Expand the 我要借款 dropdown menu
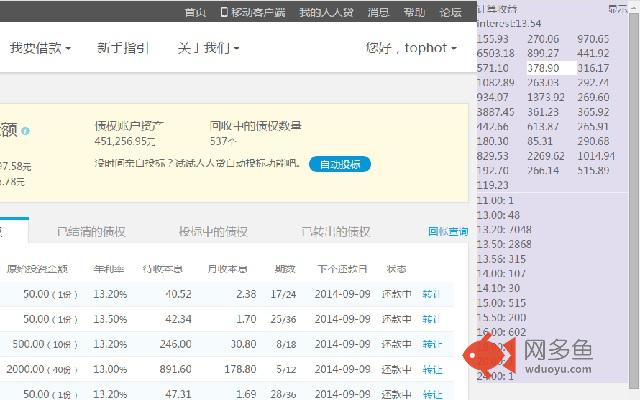 pos(40,48)
